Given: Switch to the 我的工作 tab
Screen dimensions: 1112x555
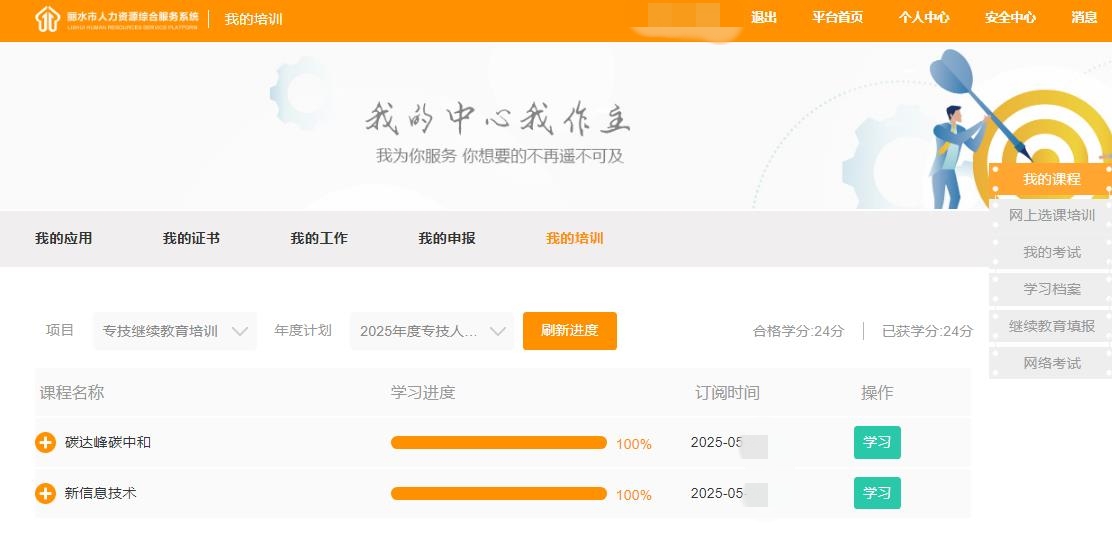Looking at the screenshot, I should (319, 238).
